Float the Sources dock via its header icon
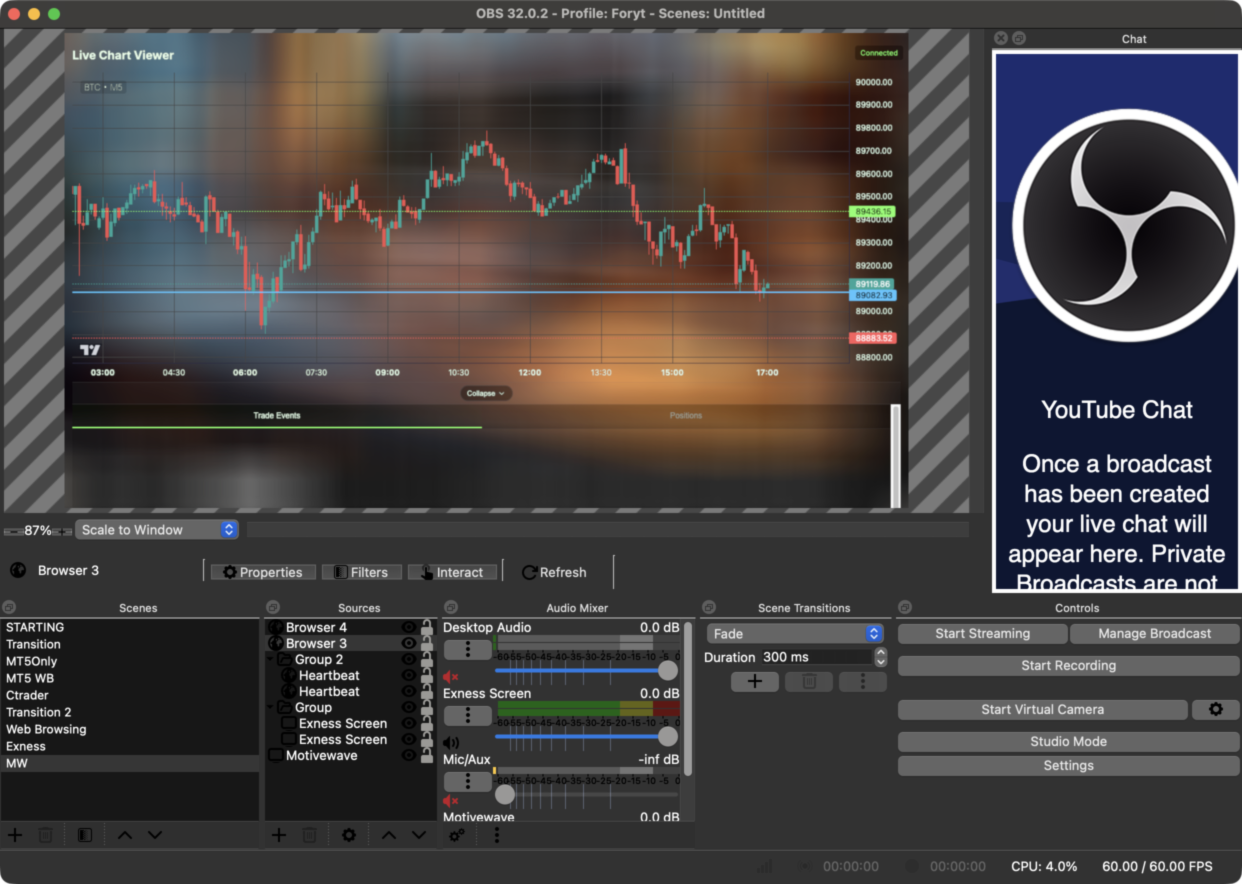The width and height of the screenshot is (1242, 884). (272, 607)
